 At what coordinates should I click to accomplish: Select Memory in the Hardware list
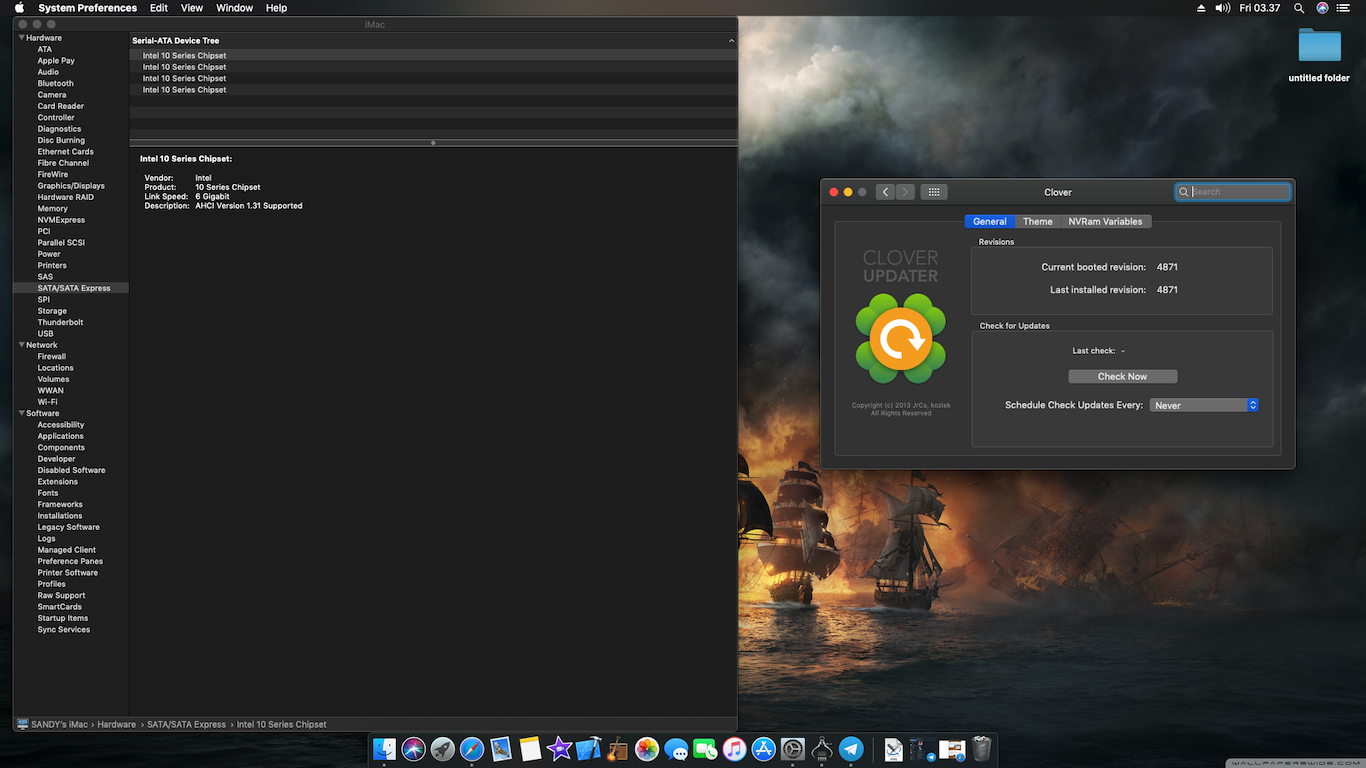(53, 209)
